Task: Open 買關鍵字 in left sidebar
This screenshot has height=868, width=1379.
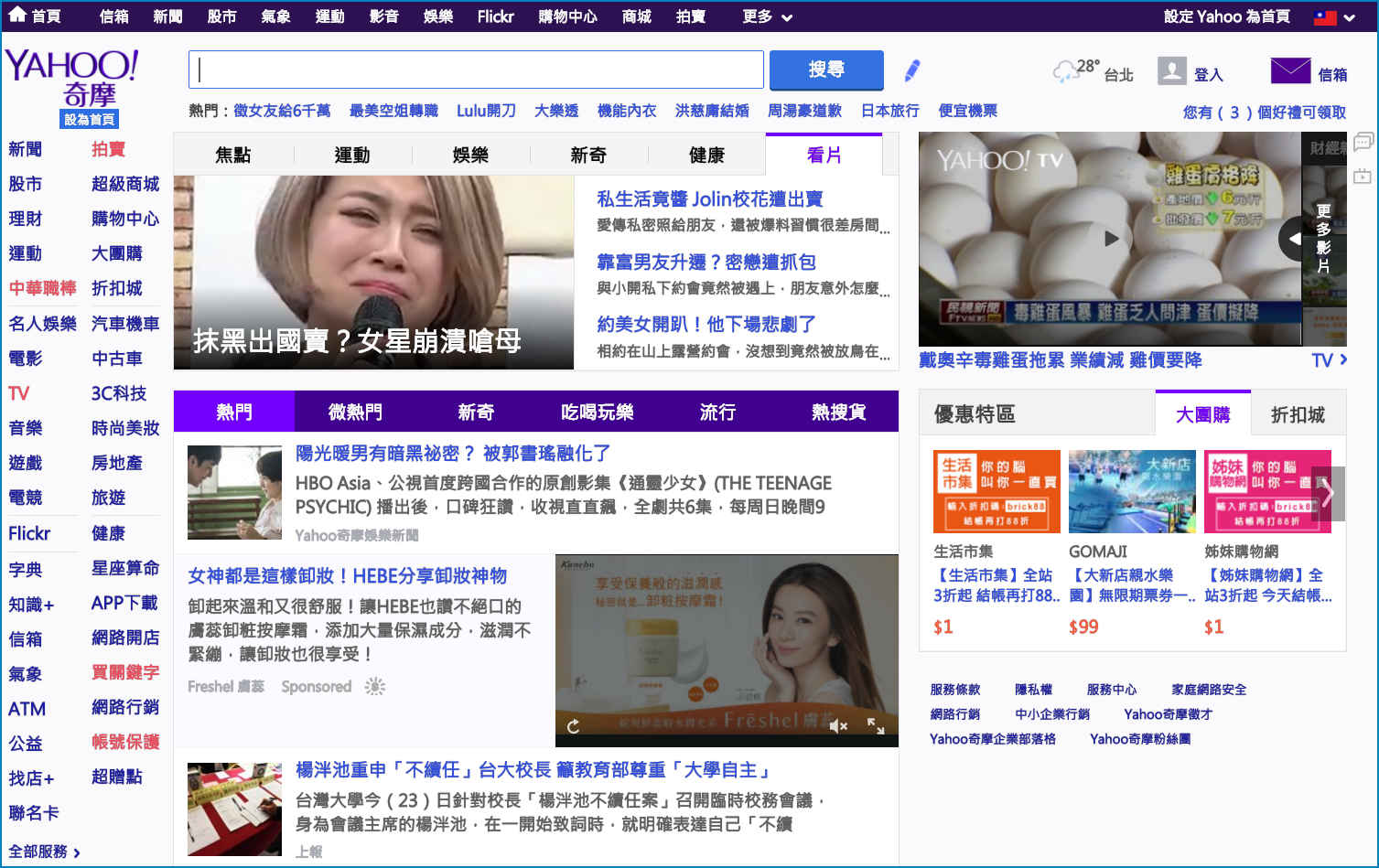Action: tap(125, 672)
